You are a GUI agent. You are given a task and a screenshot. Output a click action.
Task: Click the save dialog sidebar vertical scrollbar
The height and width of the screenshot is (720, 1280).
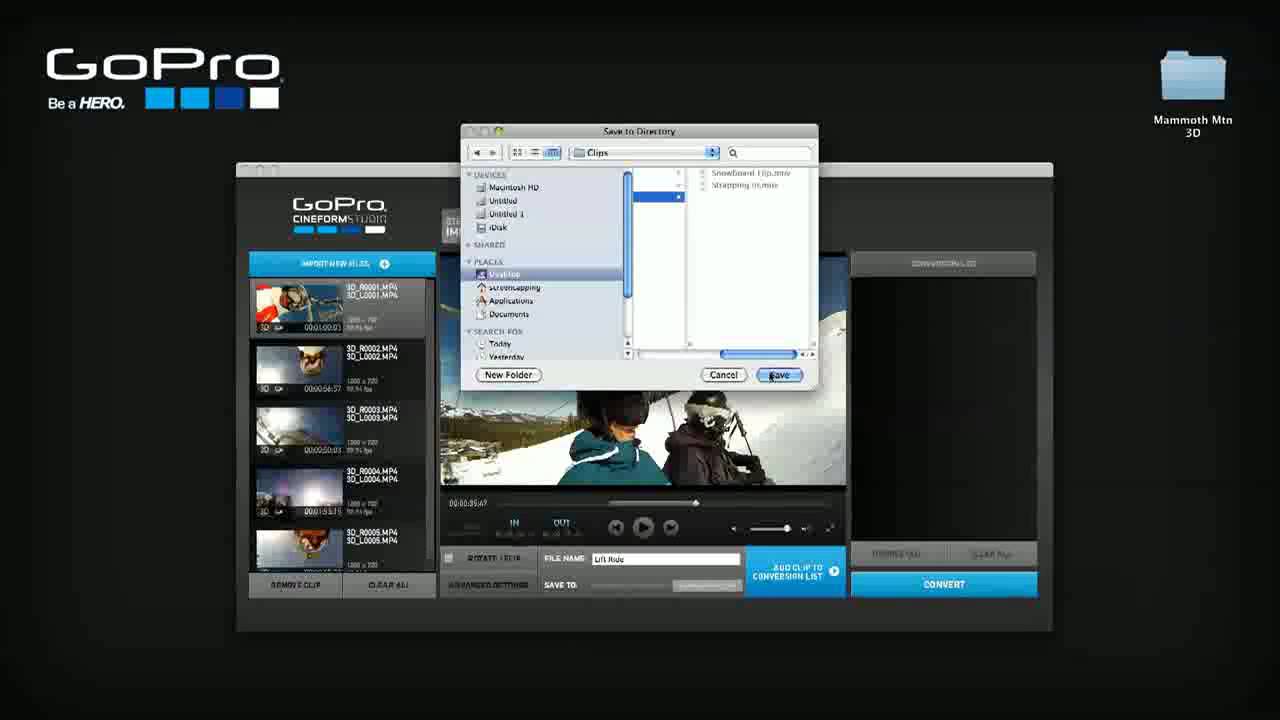coord(627,235)
